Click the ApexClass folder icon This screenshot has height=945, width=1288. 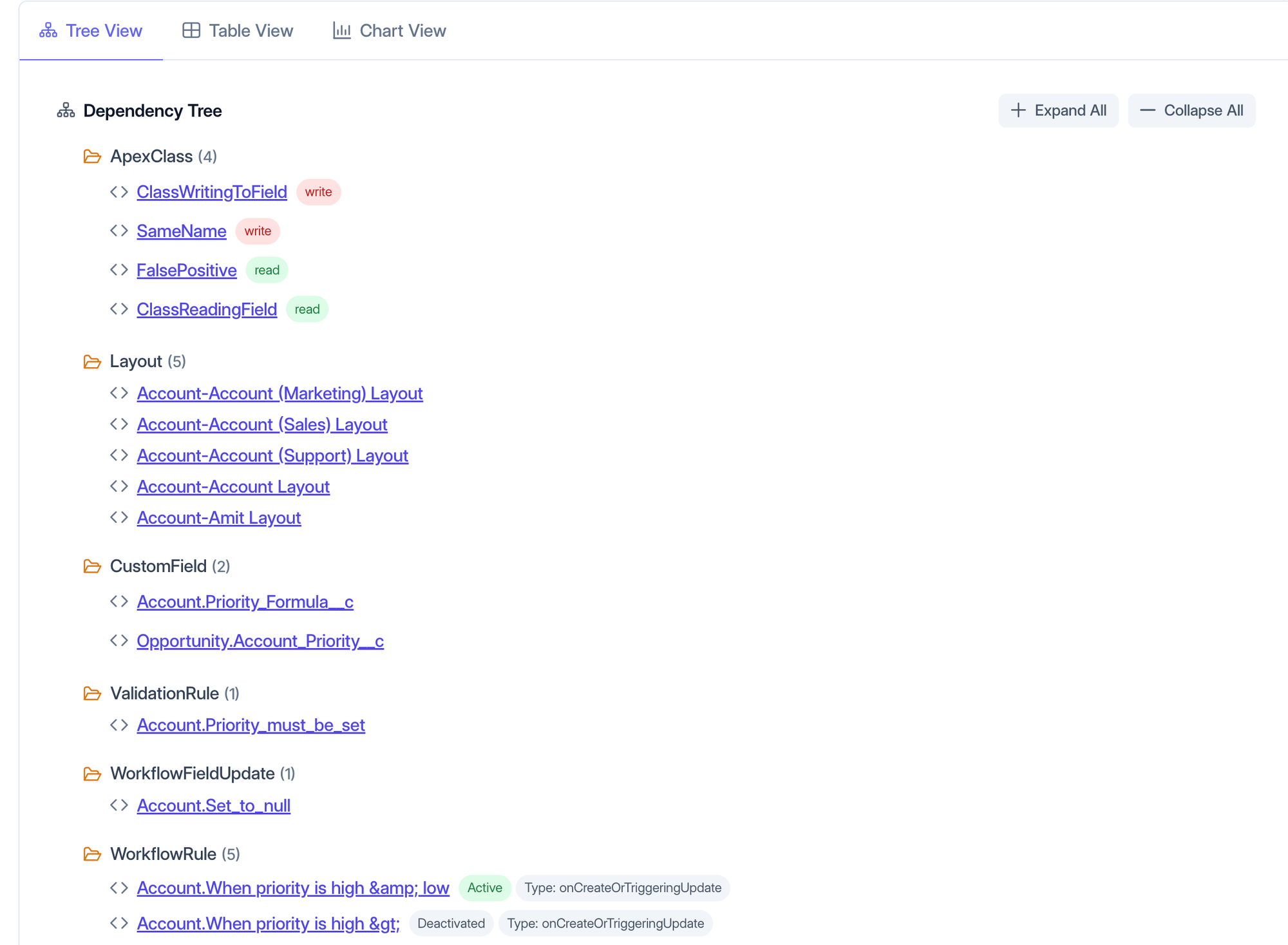[x=92, y=157]
